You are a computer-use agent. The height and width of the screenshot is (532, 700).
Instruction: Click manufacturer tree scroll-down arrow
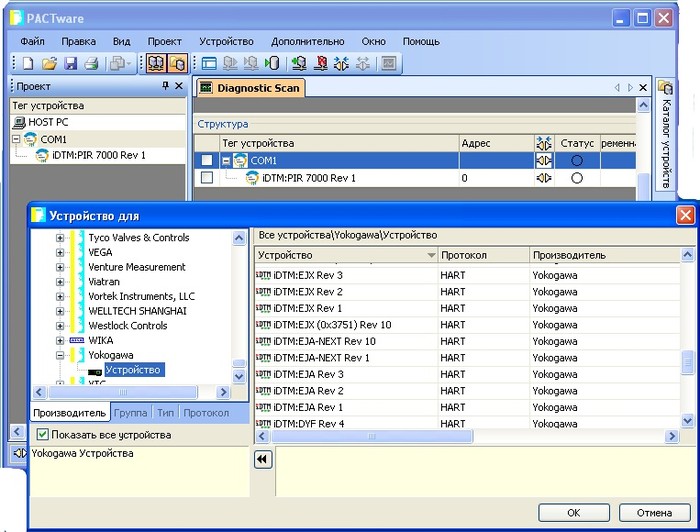coord(239,376)
